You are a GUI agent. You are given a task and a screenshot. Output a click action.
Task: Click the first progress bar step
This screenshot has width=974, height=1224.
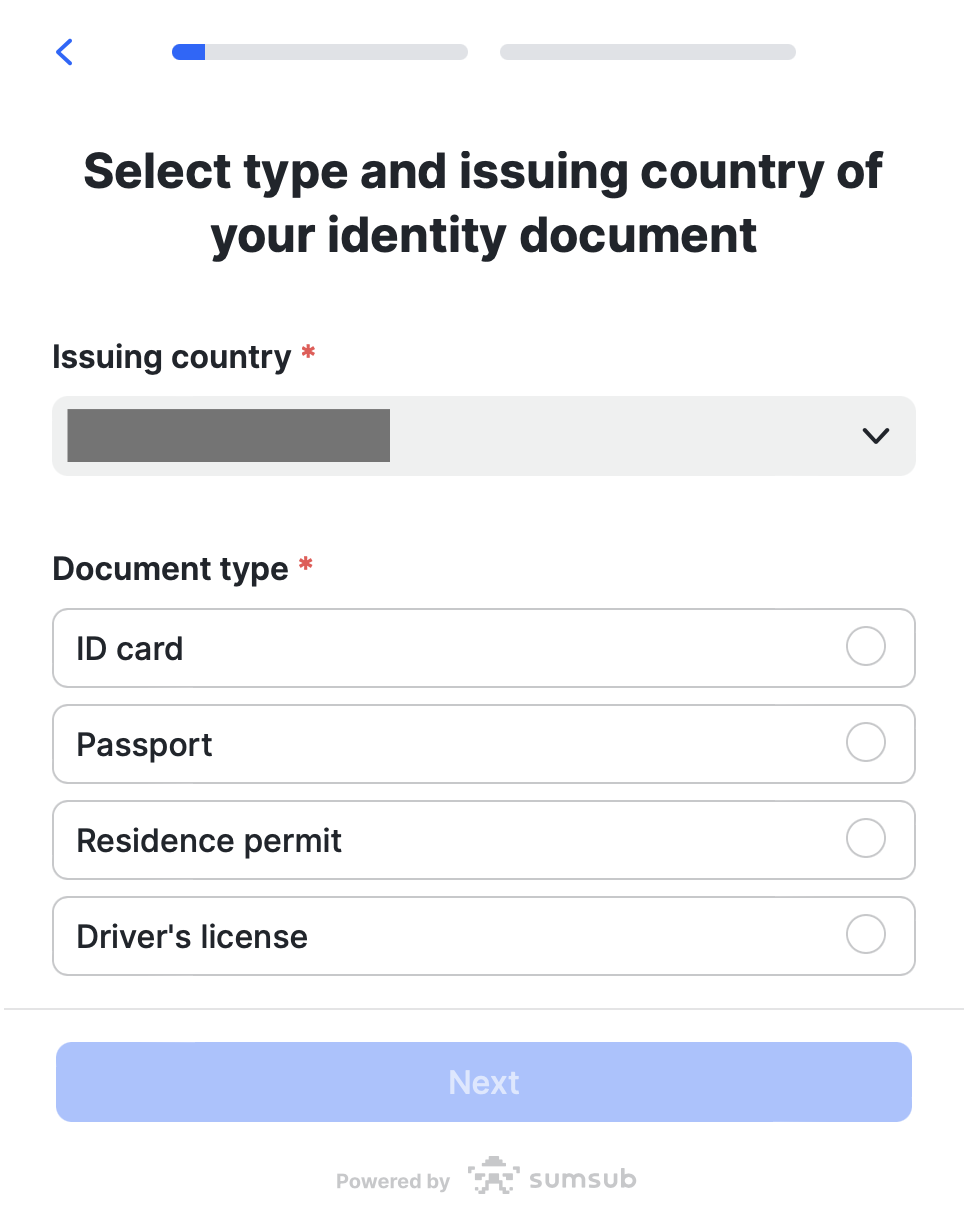coord(319,52)
